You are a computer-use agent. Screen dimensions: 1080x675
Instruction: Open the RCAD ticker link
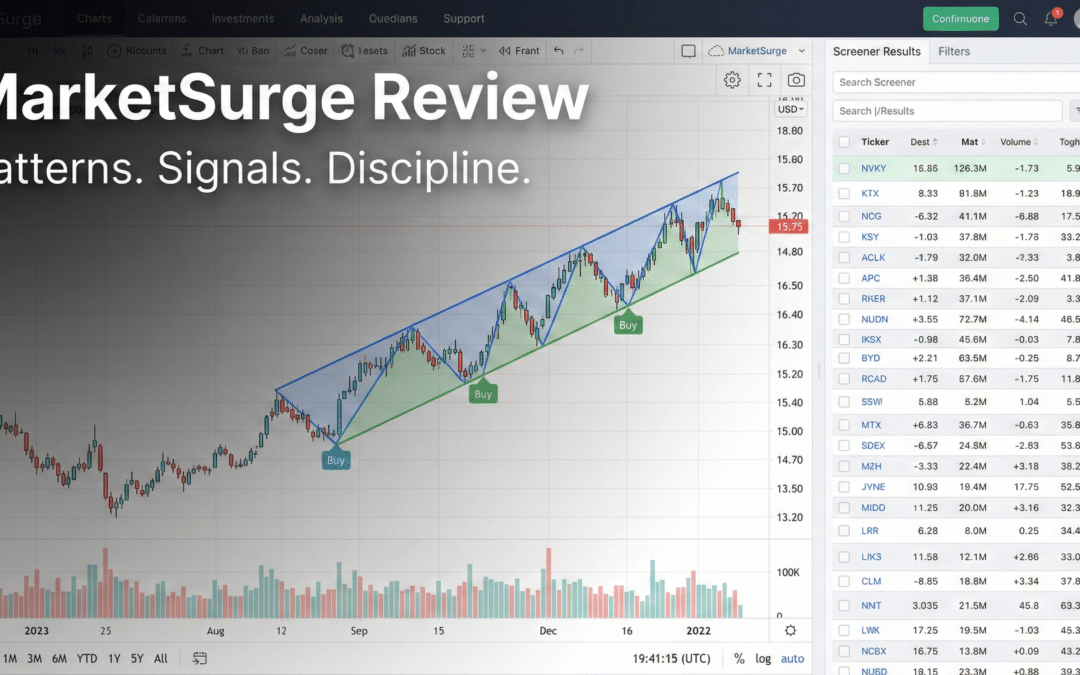tap(873, 379)
